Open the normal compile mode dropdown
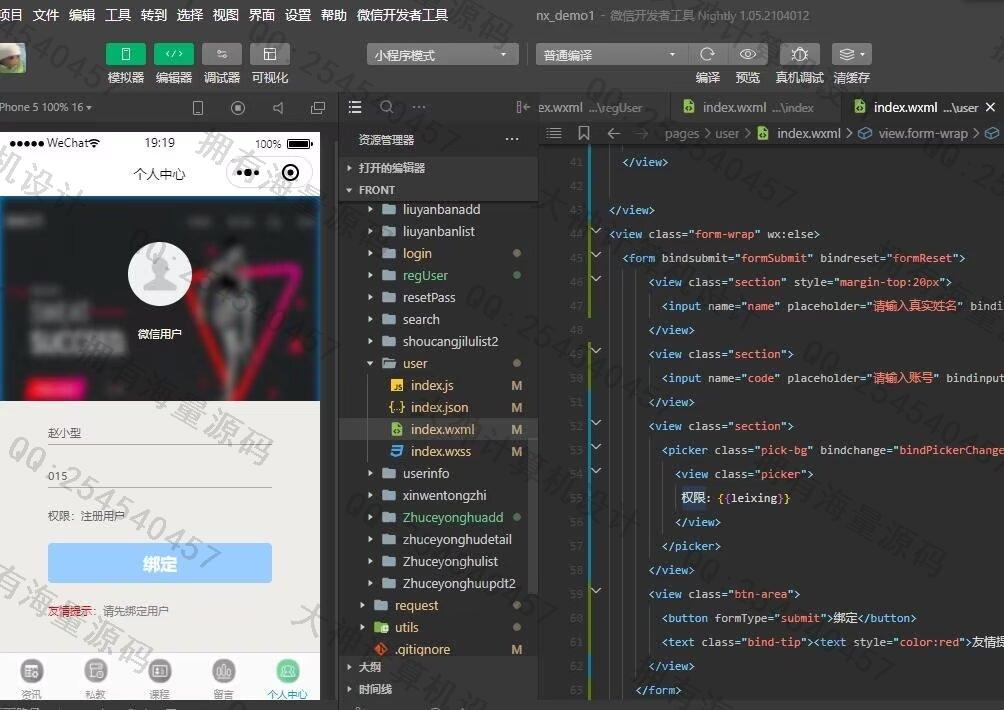 (x=611, y=55)
